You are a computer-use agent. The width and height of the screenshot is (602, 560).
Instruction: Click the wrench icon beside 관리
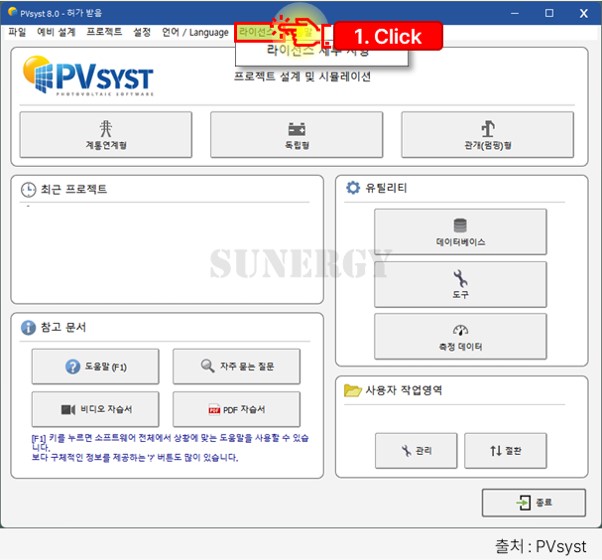point(406,451)
